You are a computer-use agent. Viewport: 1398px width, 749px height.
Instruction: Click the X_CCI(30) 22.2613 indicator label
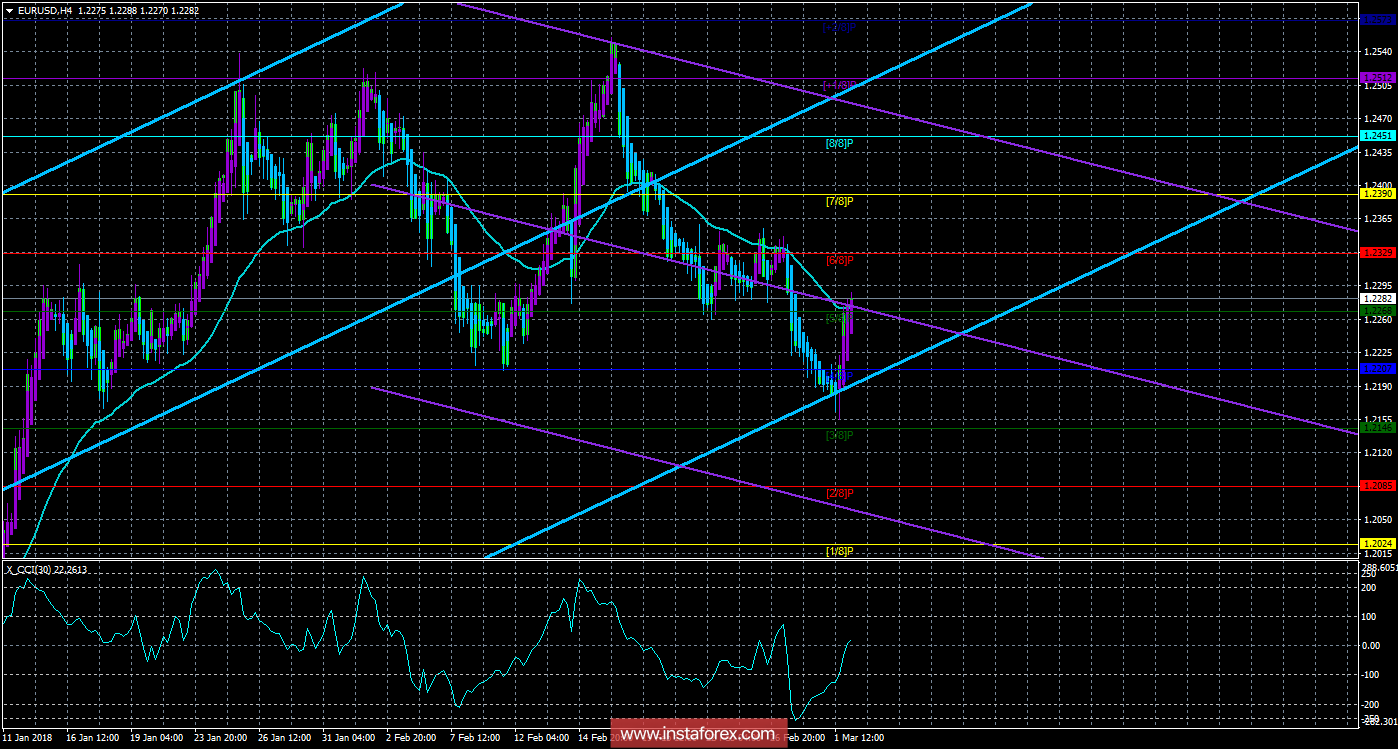click(x=45, y=569)
